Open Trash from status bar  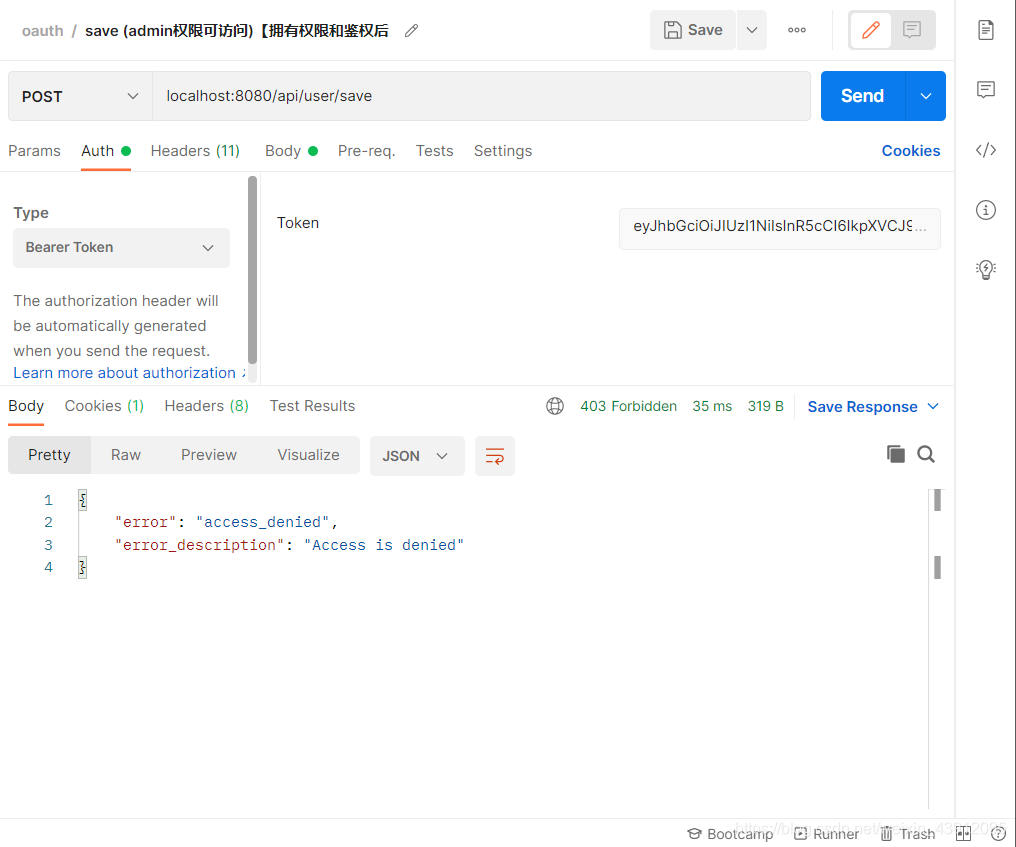tap(907, 833)
